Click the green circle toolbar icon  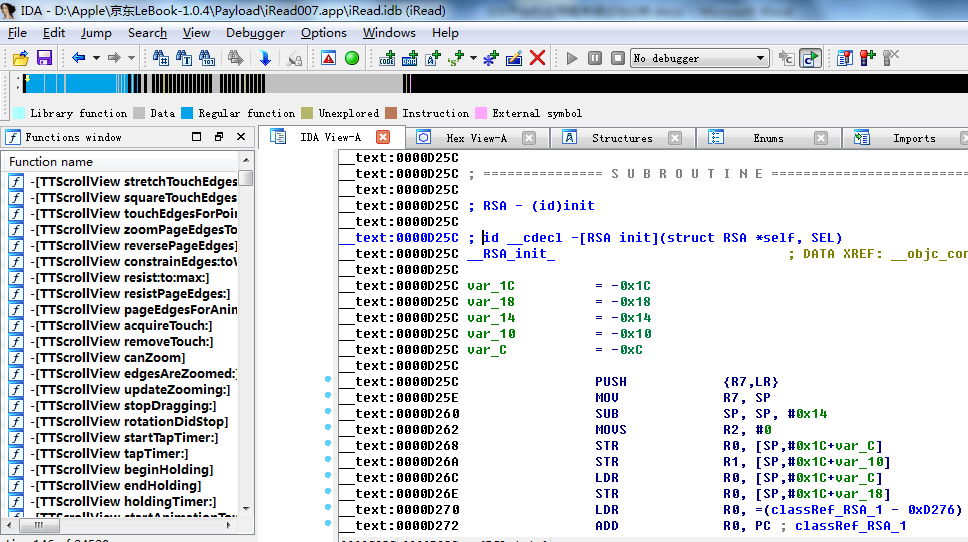pyautogui.click(x=352, y=58)
